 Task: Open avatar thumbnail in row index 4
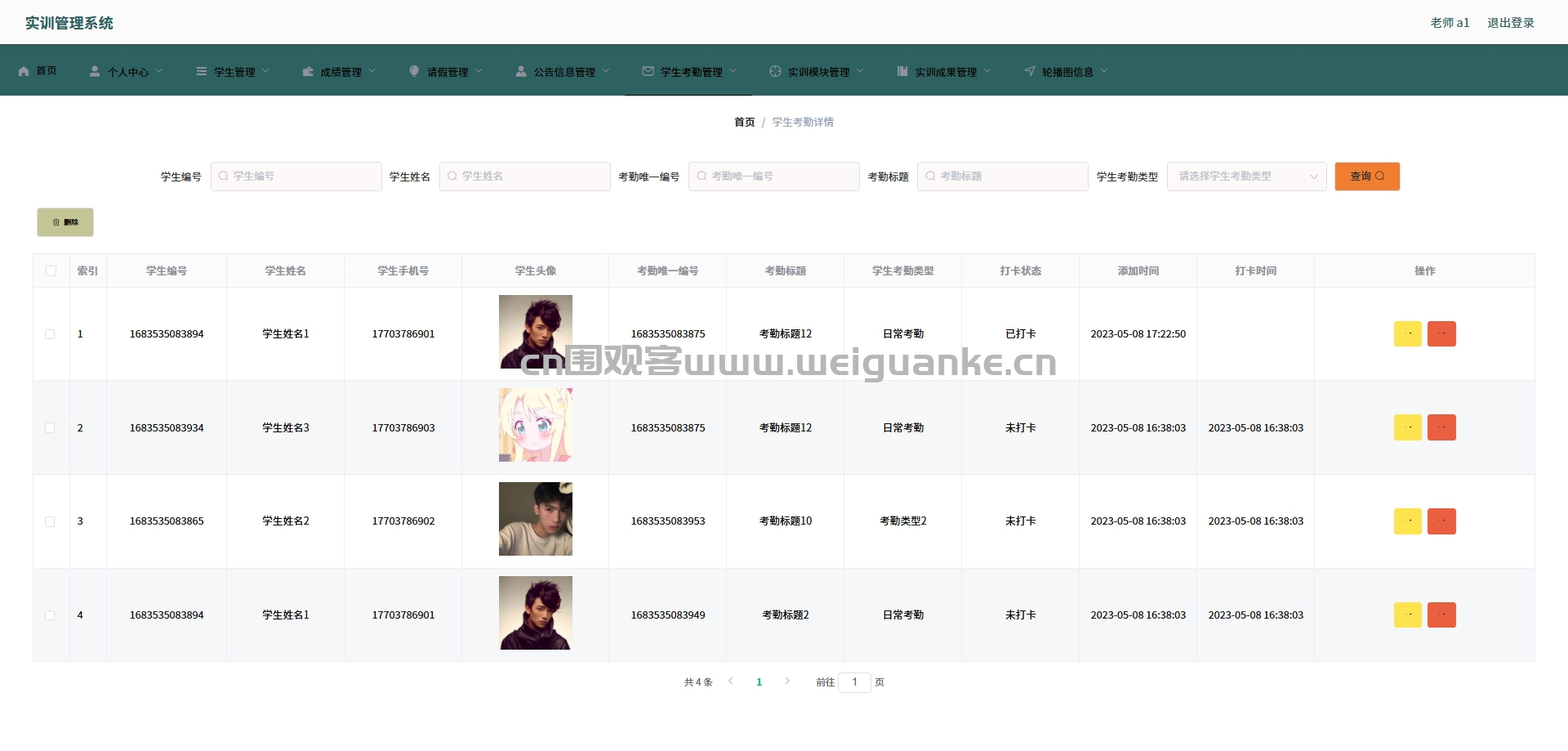pyautogui.click(x=536, y=613)
